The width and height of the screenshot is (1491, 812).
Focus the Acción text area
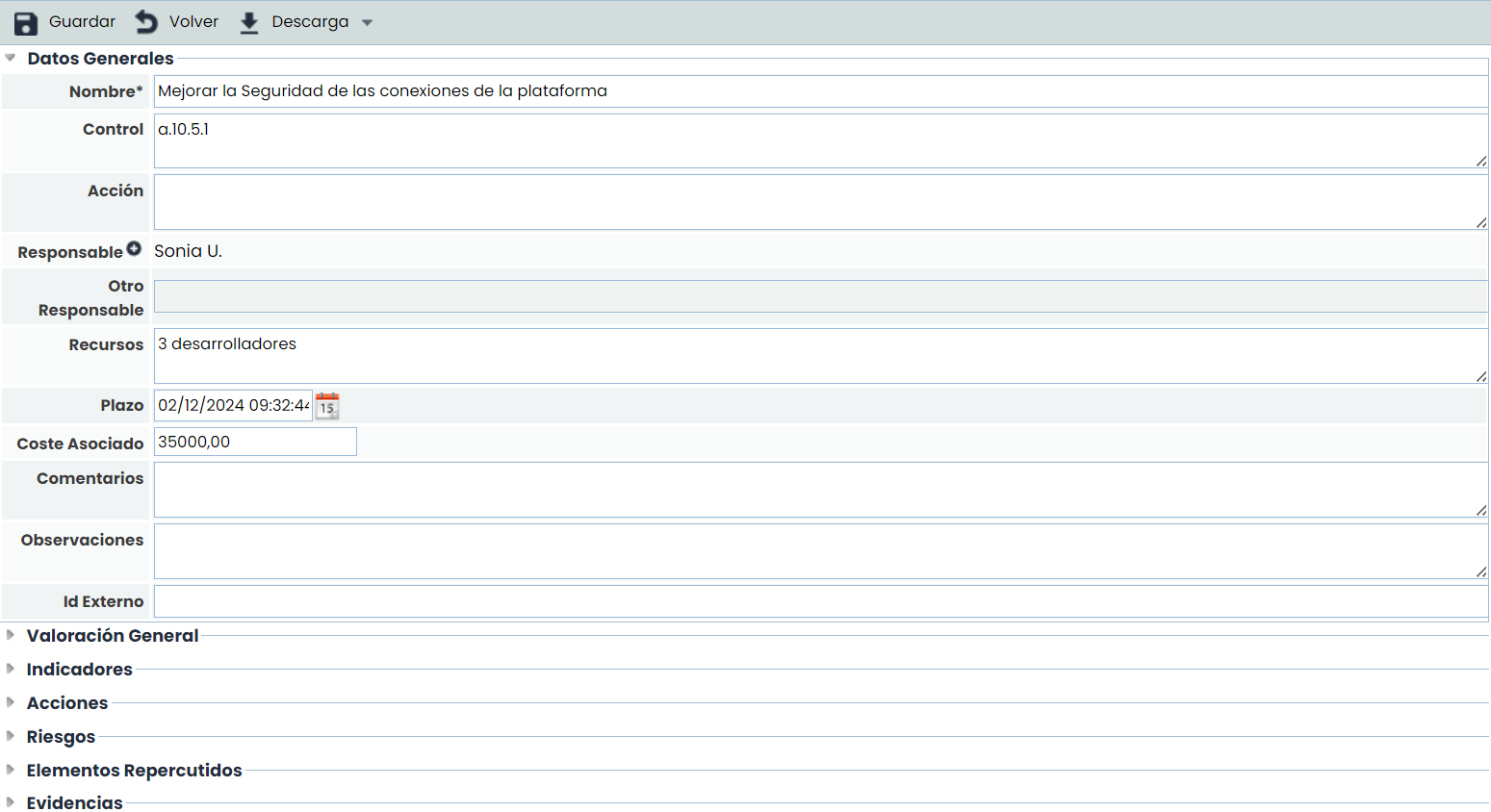click(820, 202)
